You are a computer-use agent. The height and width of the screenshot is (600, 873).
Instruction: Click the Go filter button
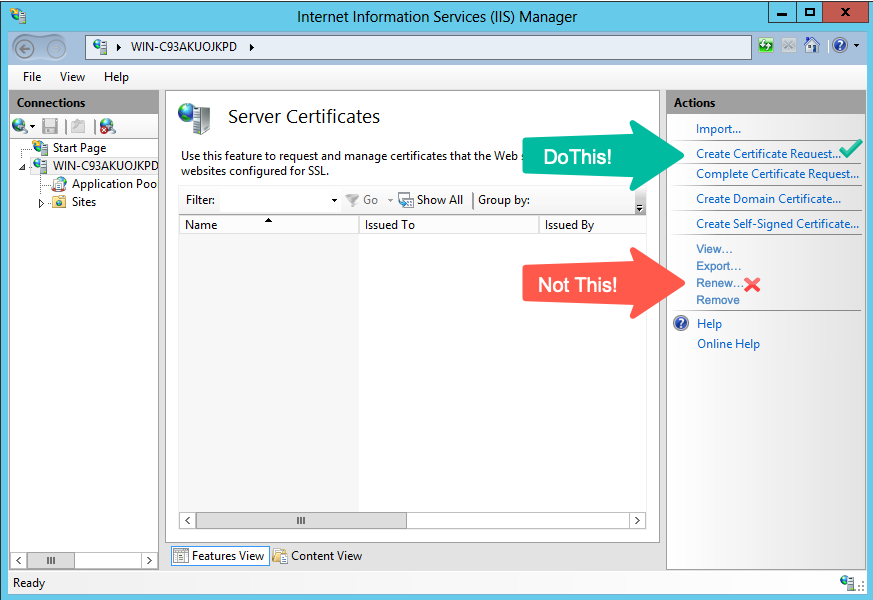tap(364, 199)
